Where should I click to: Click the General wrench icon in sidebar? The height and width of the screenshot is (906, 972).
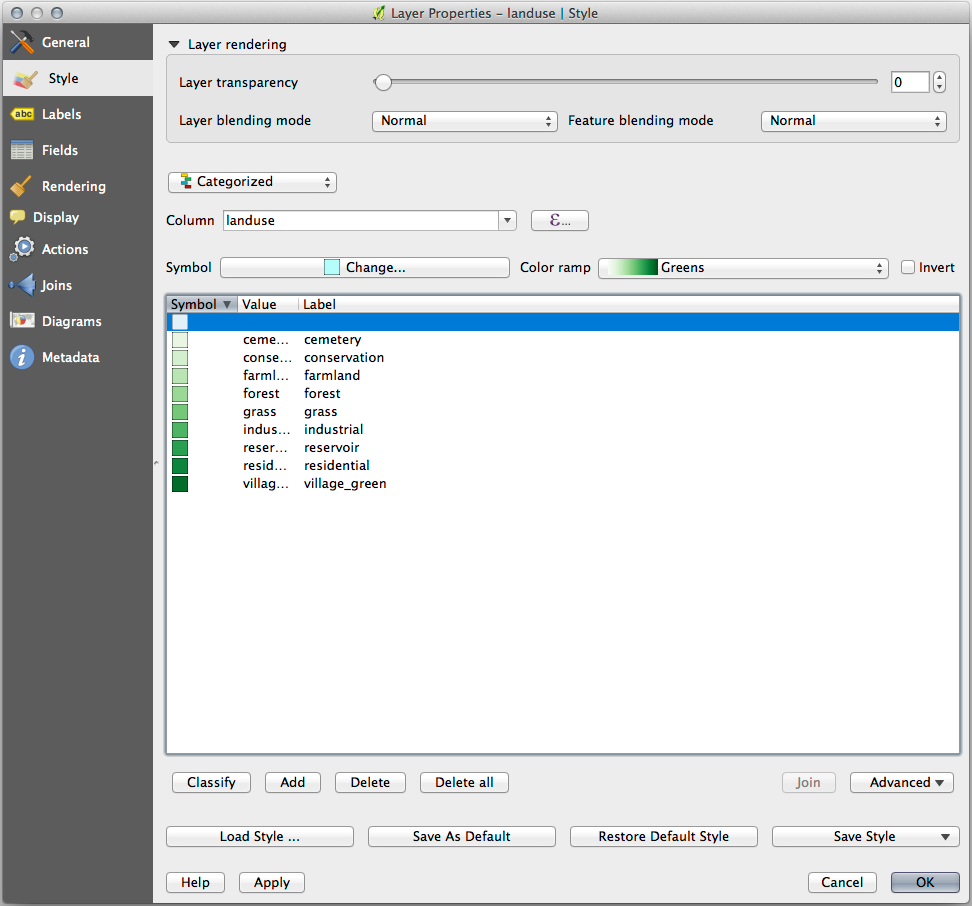pyautogui.click(x=22, y=42)
